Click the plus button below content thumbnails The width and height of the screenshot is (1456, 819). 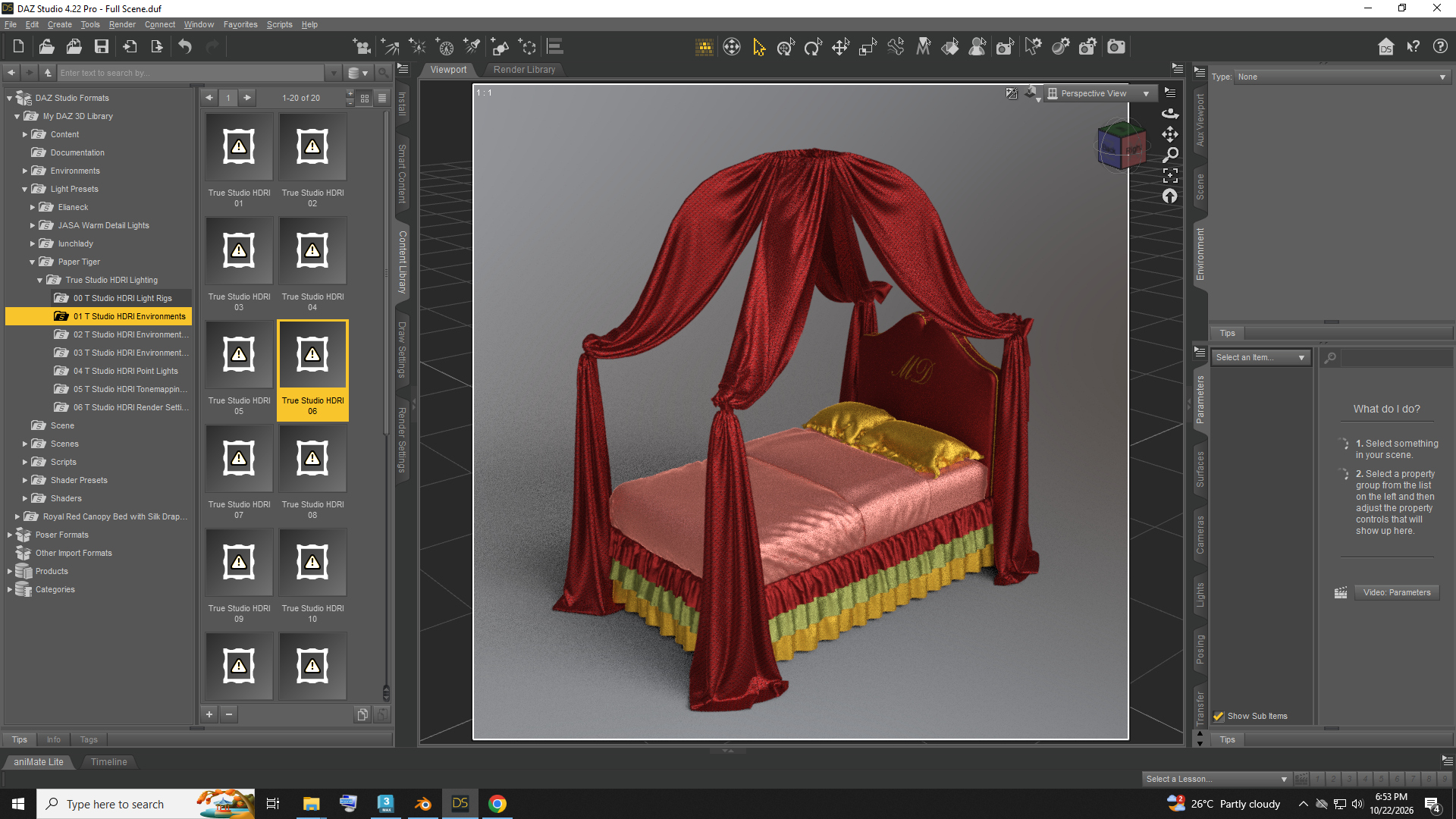coord(209,714)
